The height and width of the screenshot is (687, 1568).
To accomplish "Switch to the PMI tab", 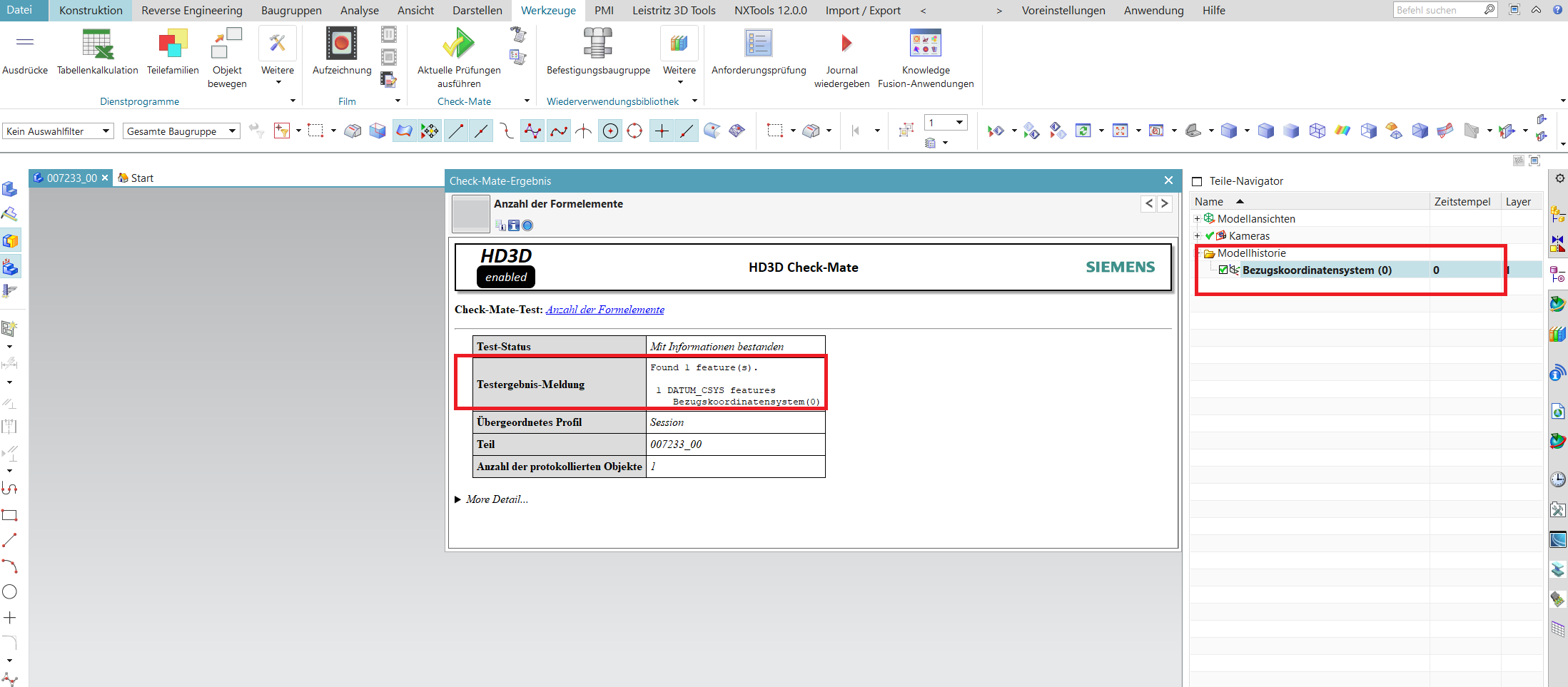I will coord(604,10).
